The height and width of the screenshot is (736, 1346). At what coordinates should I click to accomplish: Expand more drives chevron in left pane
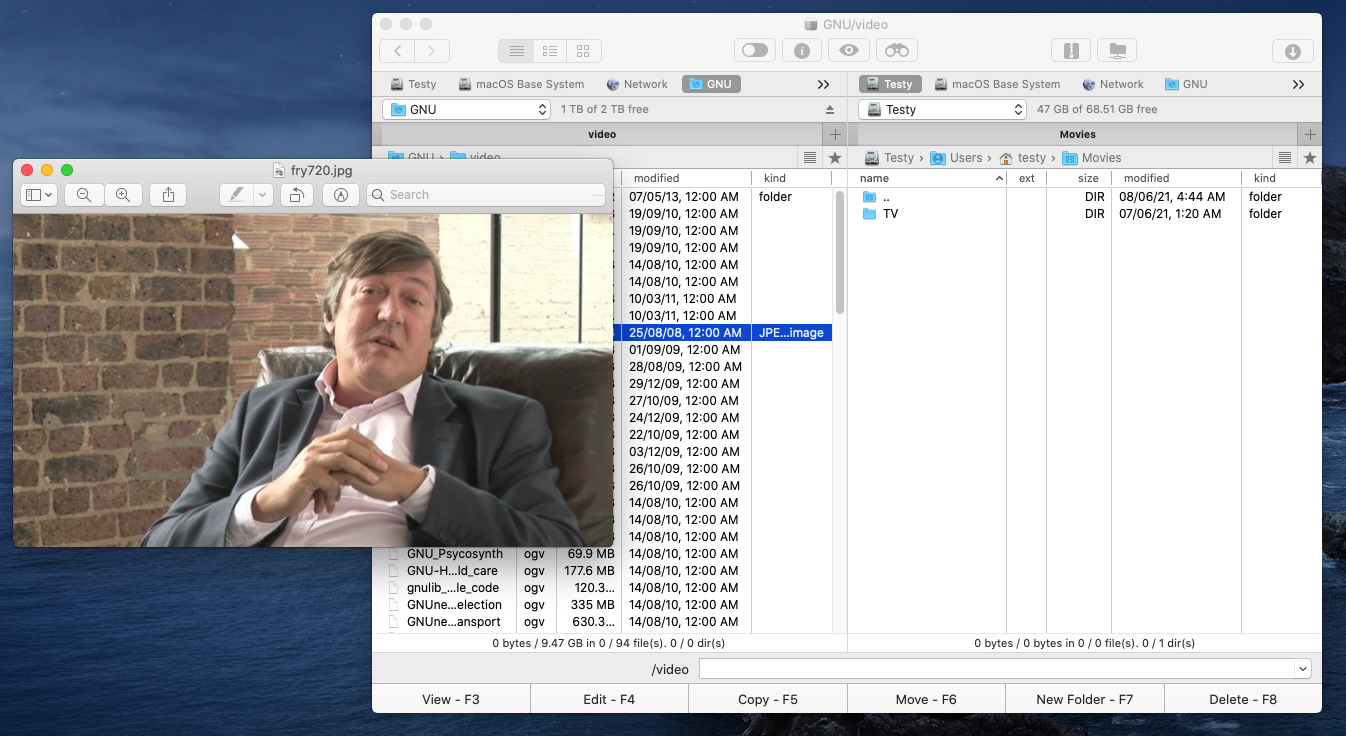pos(824,84)
